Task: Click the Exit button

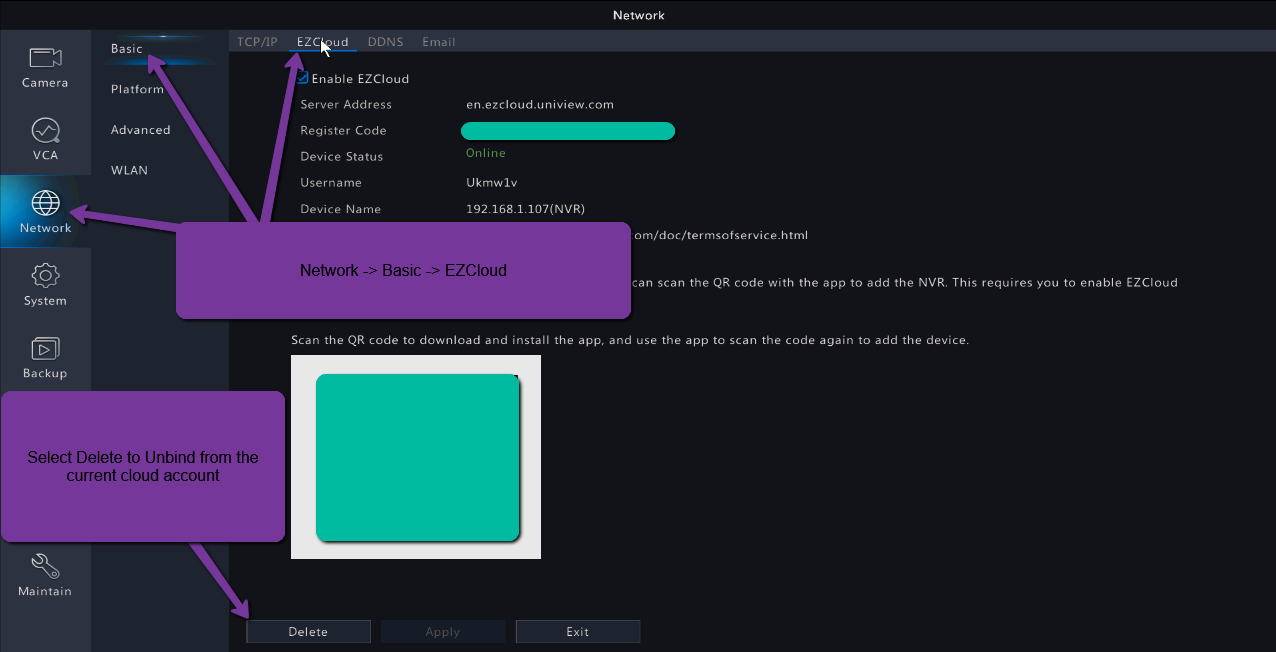Action: point(577,632)
